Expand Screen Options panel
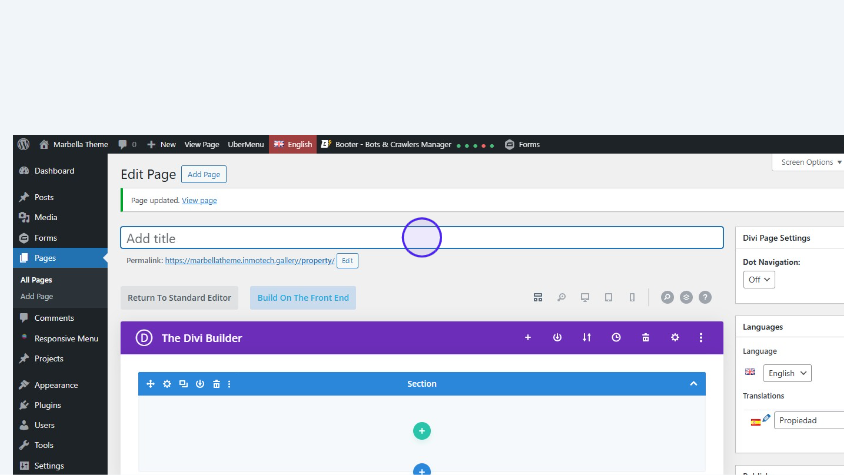The image size is (844, 475). pos(810,162)
